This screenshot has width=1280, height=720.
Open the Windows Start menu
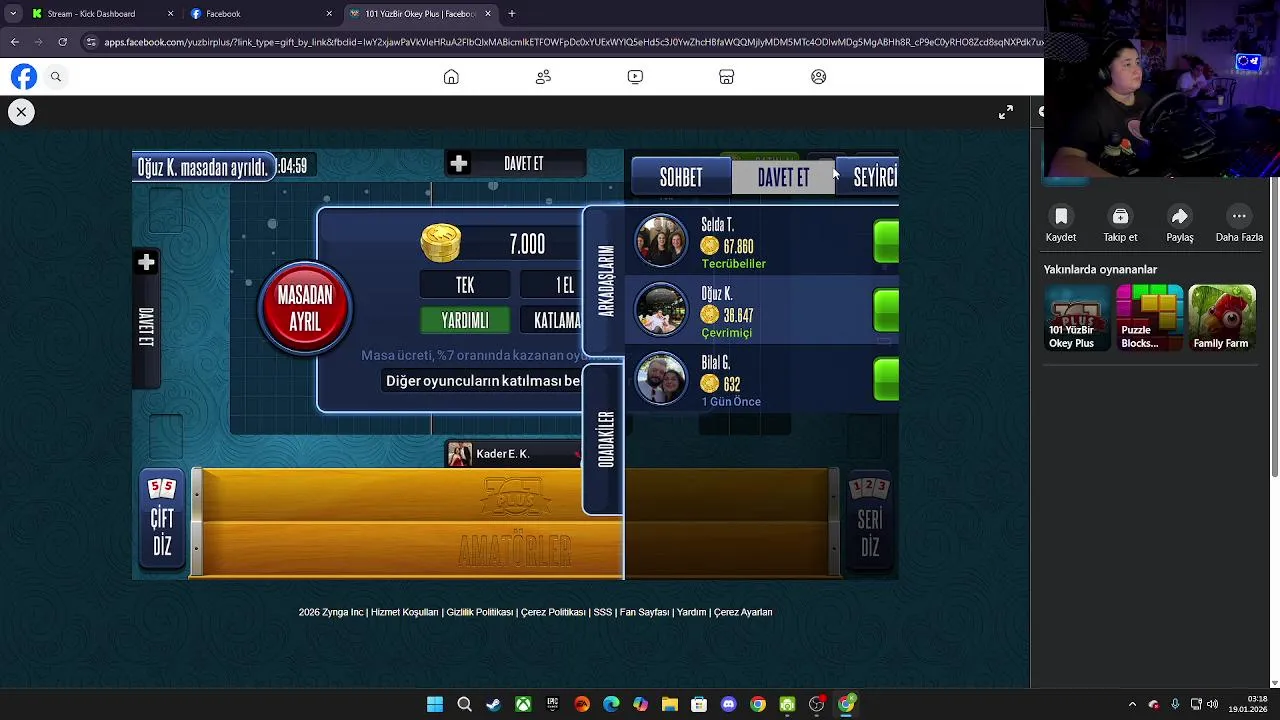tap(435, 704)
